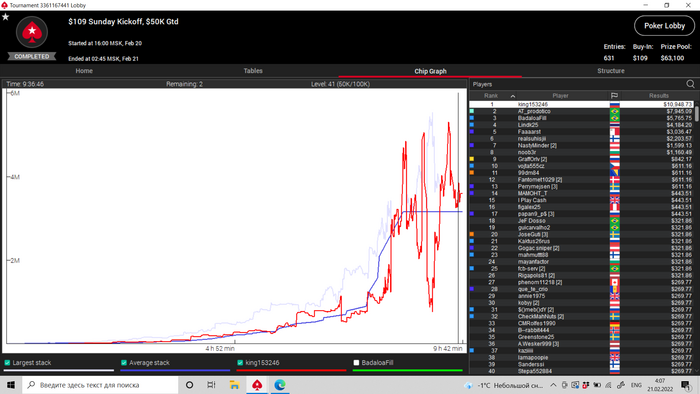Viewport: 700px width, 394px height.
Task: Click the taskbar search box
Action: pyautogui.click(x=100, y=385)
